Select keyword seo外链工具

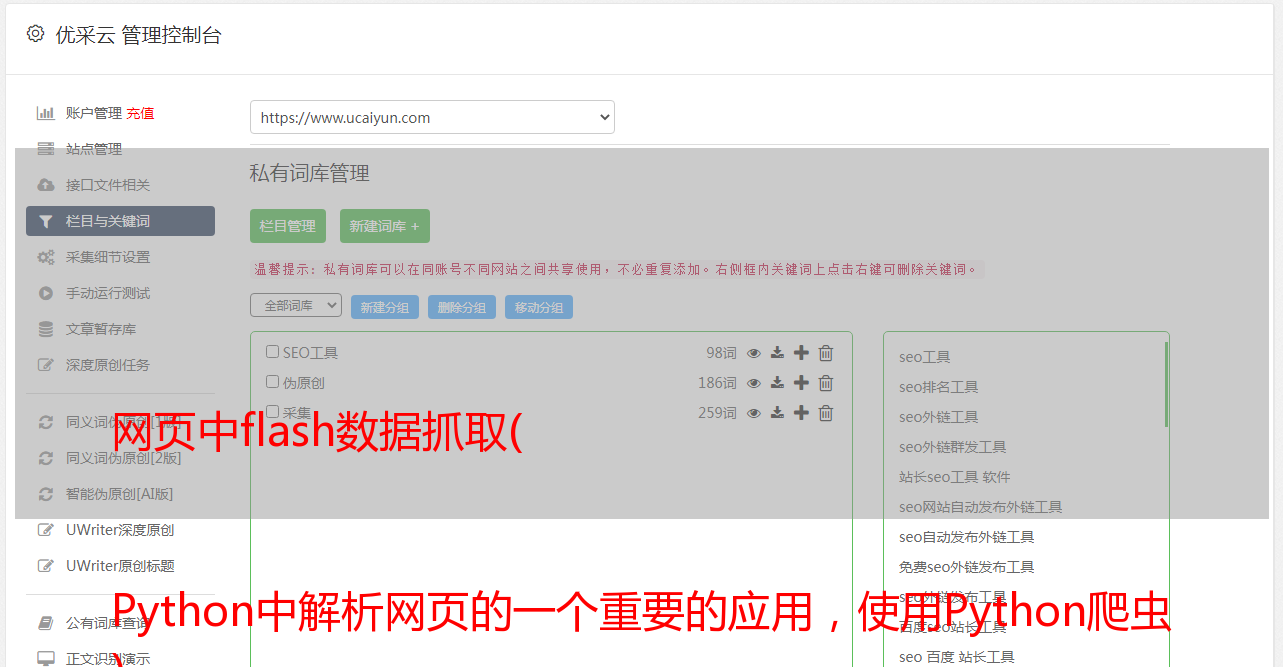pos(938,417)
